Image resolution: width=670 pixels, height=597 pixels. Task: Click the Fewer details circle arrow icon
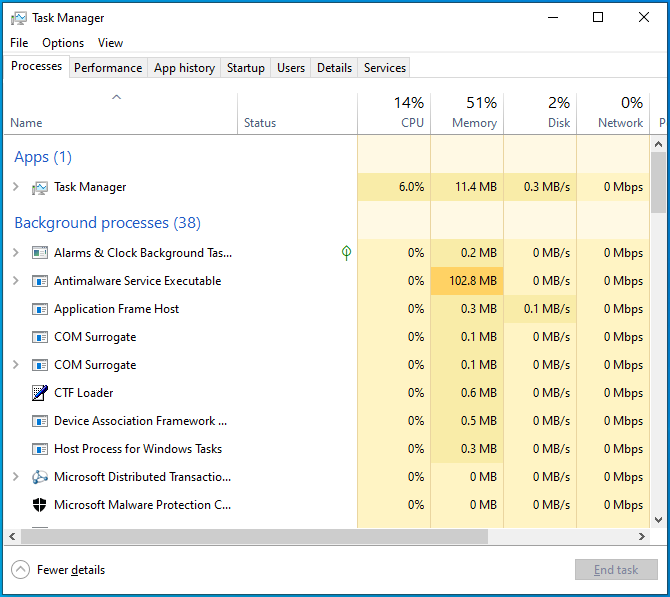point(21,570)
